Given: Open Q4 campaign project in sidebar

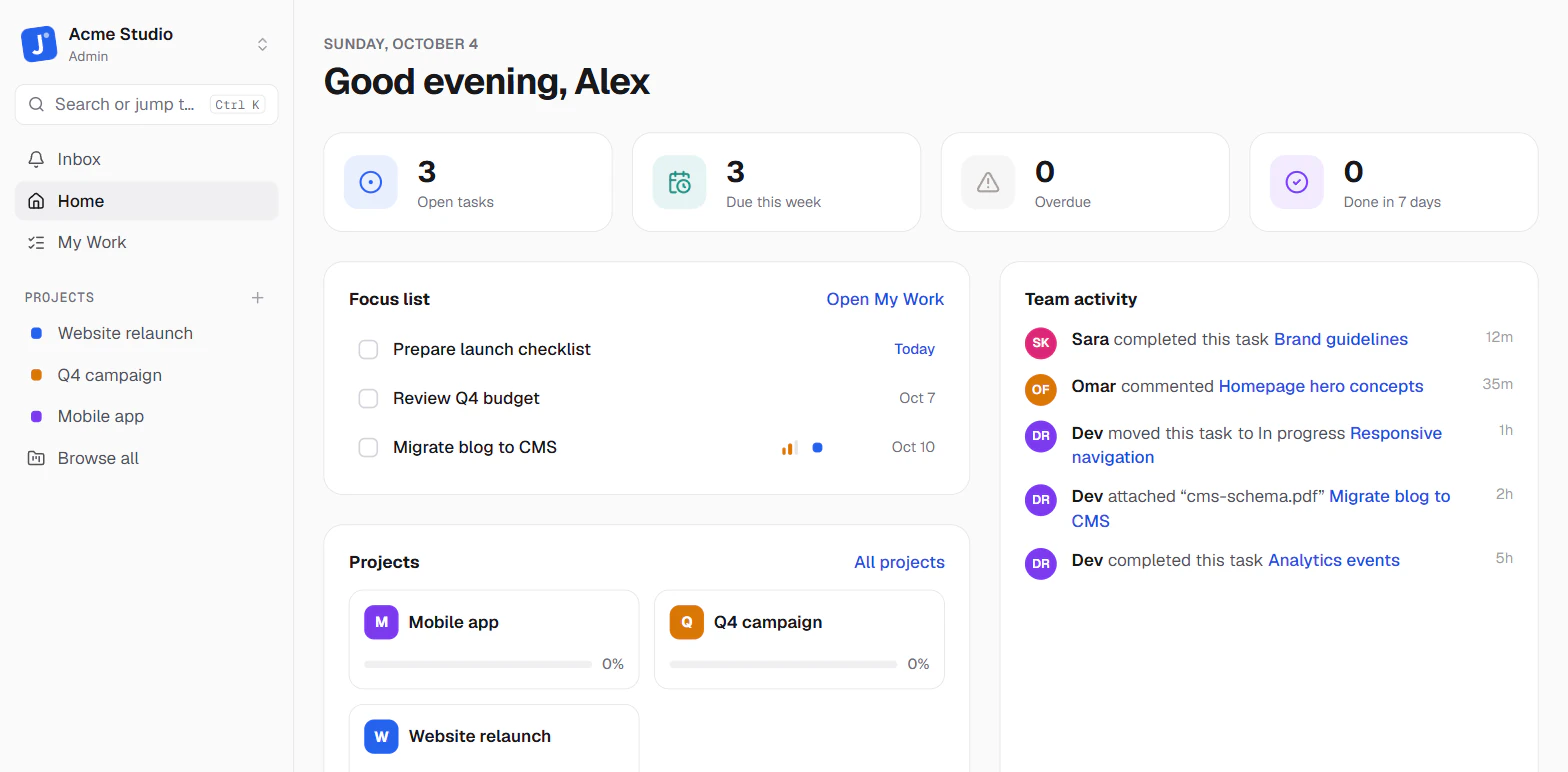Looking at the screenshot, I should tap(147, 375).
